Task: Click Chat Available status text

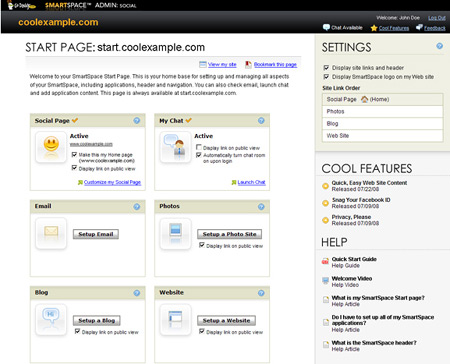Action: [x=347, y=28]
